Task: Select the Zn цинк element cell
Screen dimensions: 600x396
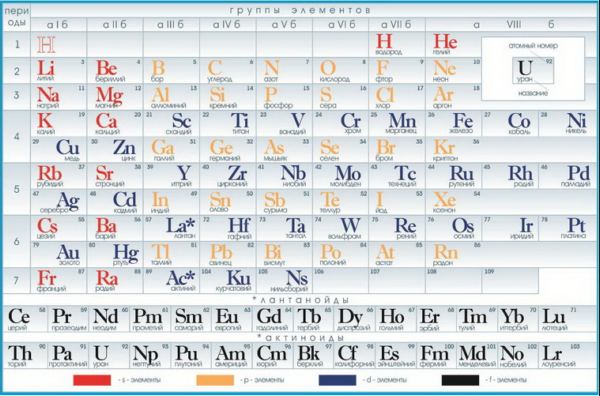Action: tap(115, 150)
